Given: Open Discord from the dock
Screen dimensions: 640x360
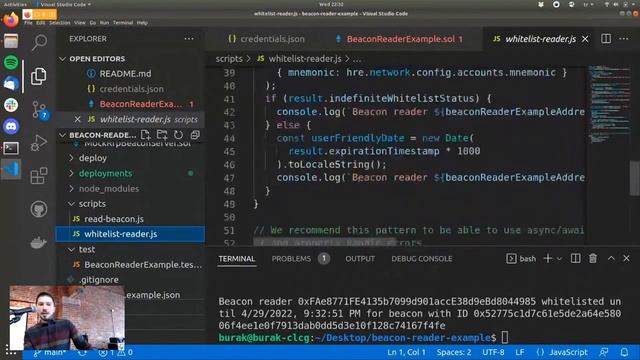Looking at the screenshot, I should click(11, 127).
